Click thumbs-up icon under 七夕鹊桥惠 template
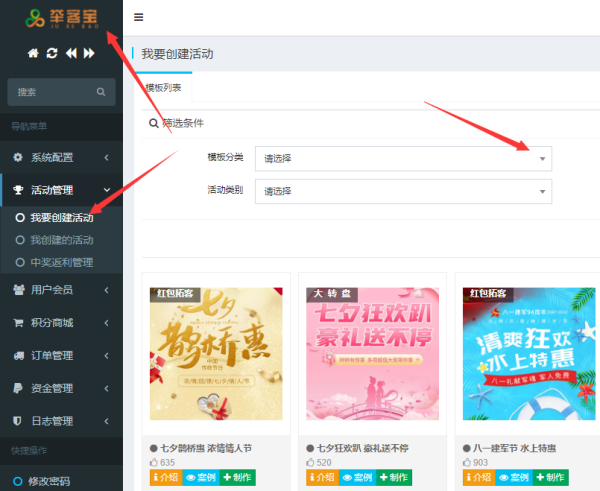The image size is (600, 491). [154, 463]
